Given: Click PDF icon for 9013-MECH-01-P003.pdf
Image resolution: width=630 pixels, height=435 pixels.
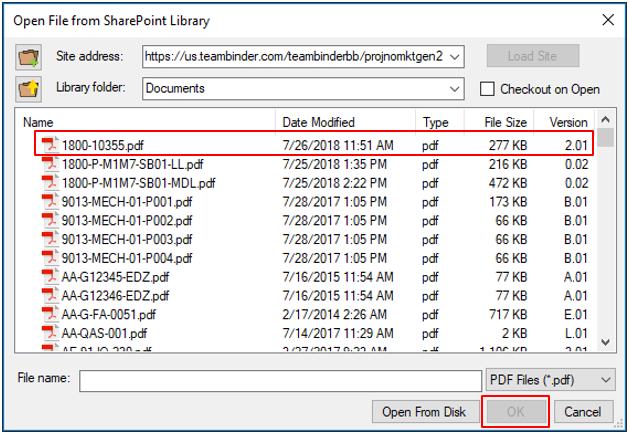Looking at the screenshot, I should [x=50, y=239].
